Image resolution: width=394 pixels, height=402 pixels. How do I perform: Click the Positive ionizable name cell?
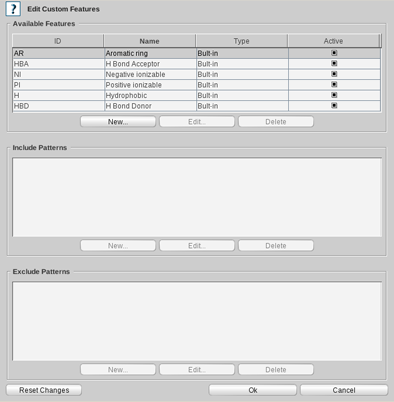tap(150, 85)
